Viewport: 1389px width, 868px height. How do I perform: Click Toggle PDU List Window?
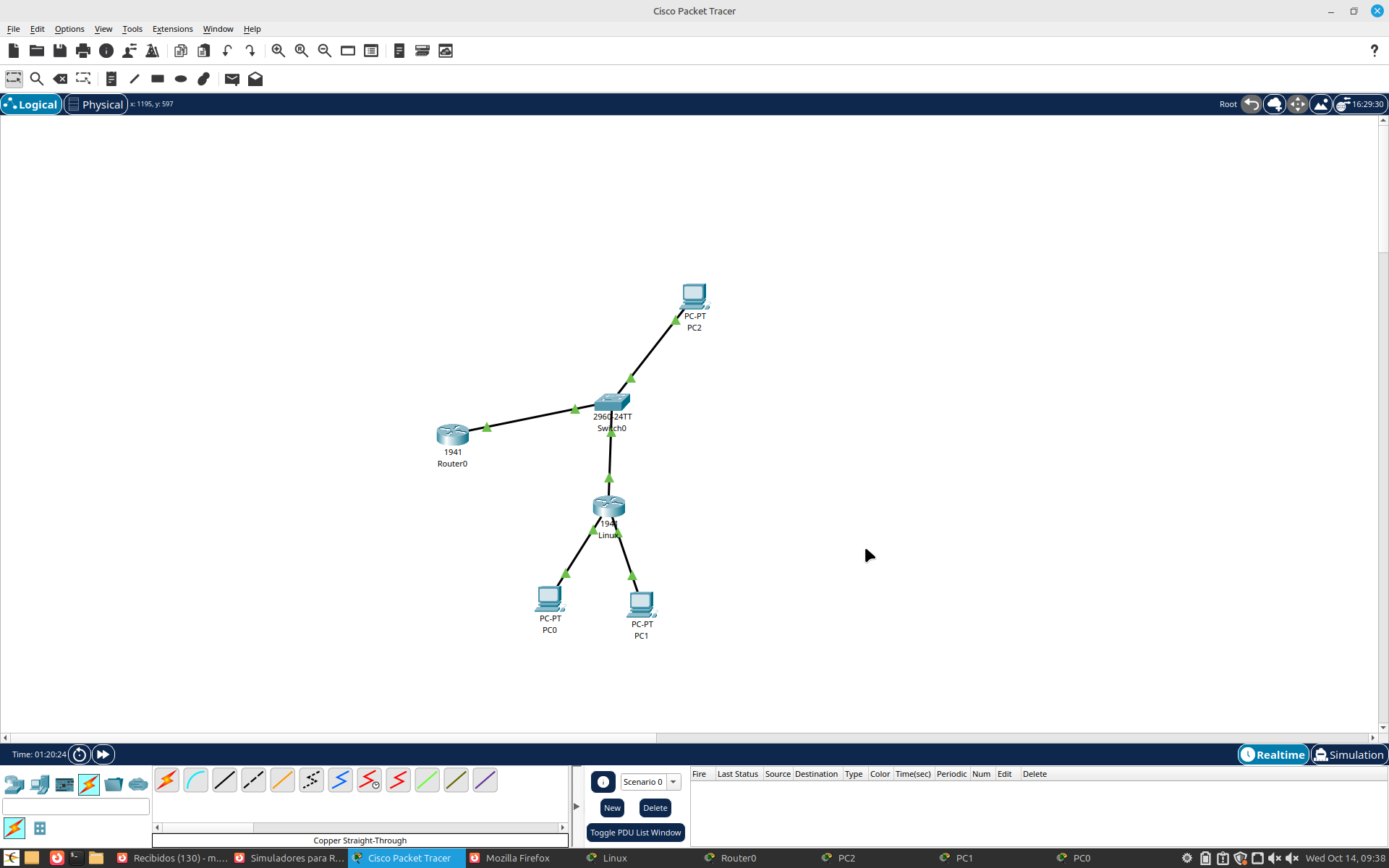[x=635, y=833]
